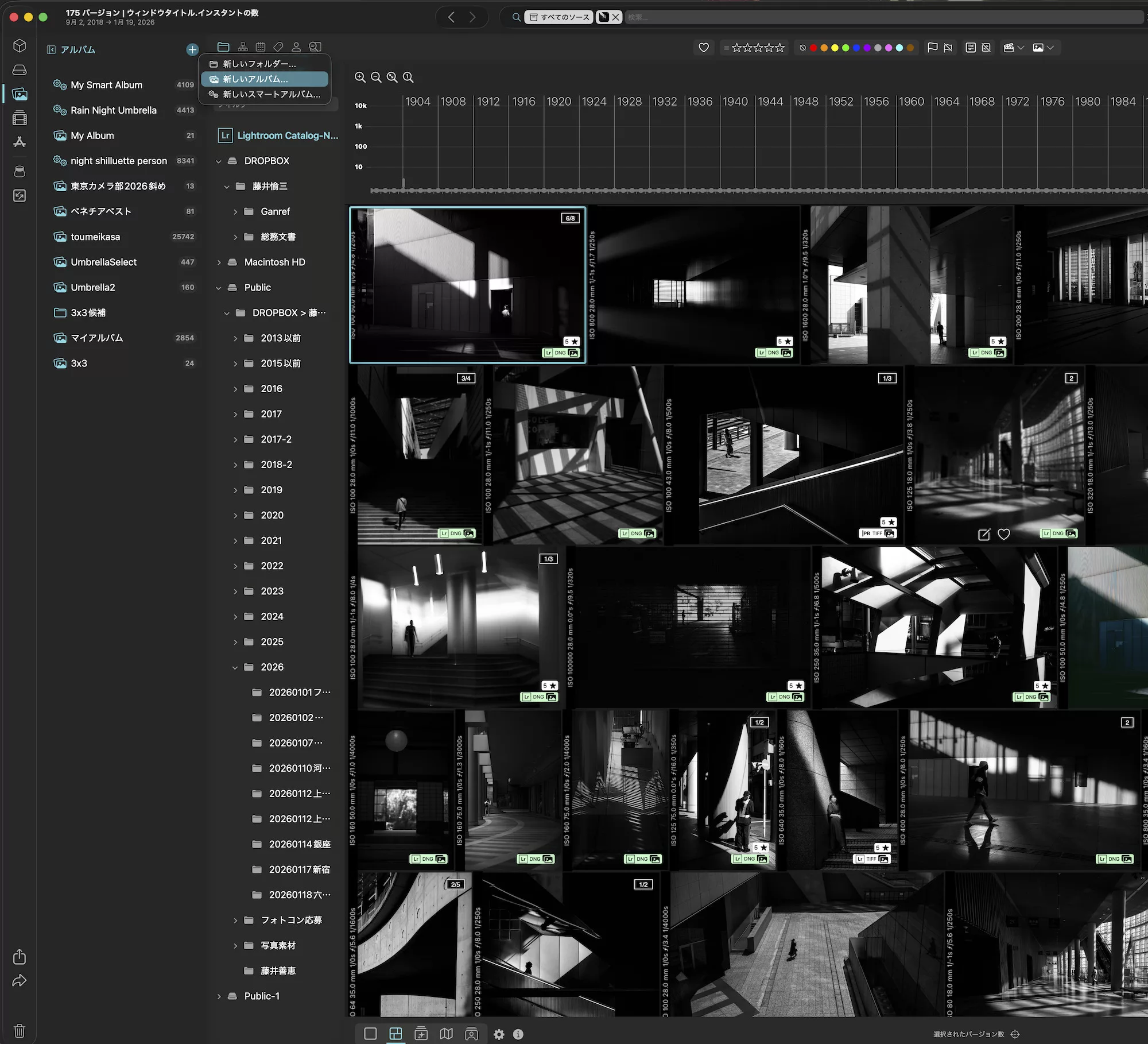The width and height of the screenshot is (1148, 1044).
Task: Open the people view icon
Action: pos(471,1034)
